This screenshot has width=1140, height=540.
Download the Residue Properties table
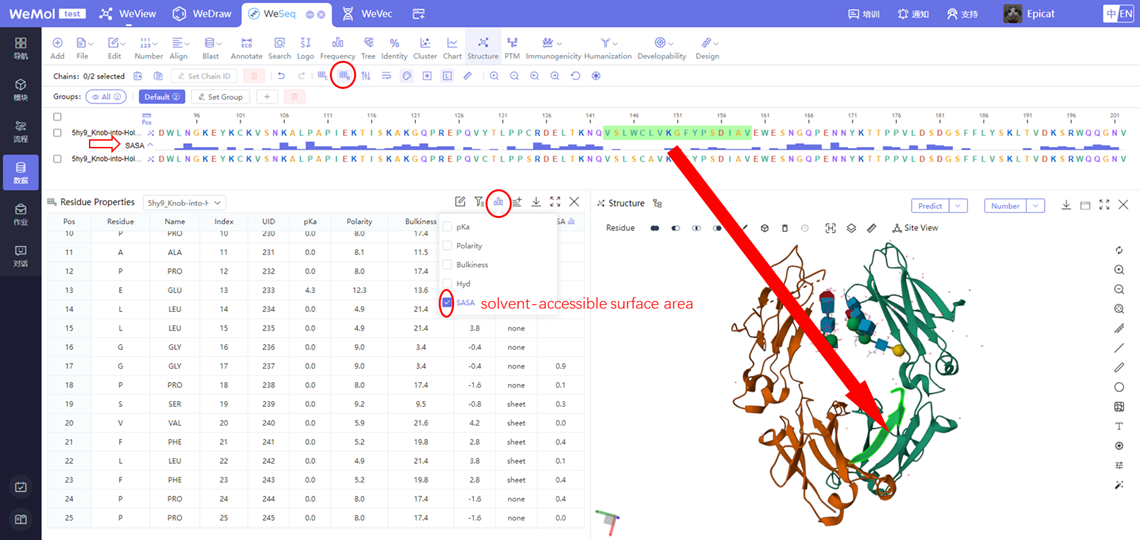point(536,202)
